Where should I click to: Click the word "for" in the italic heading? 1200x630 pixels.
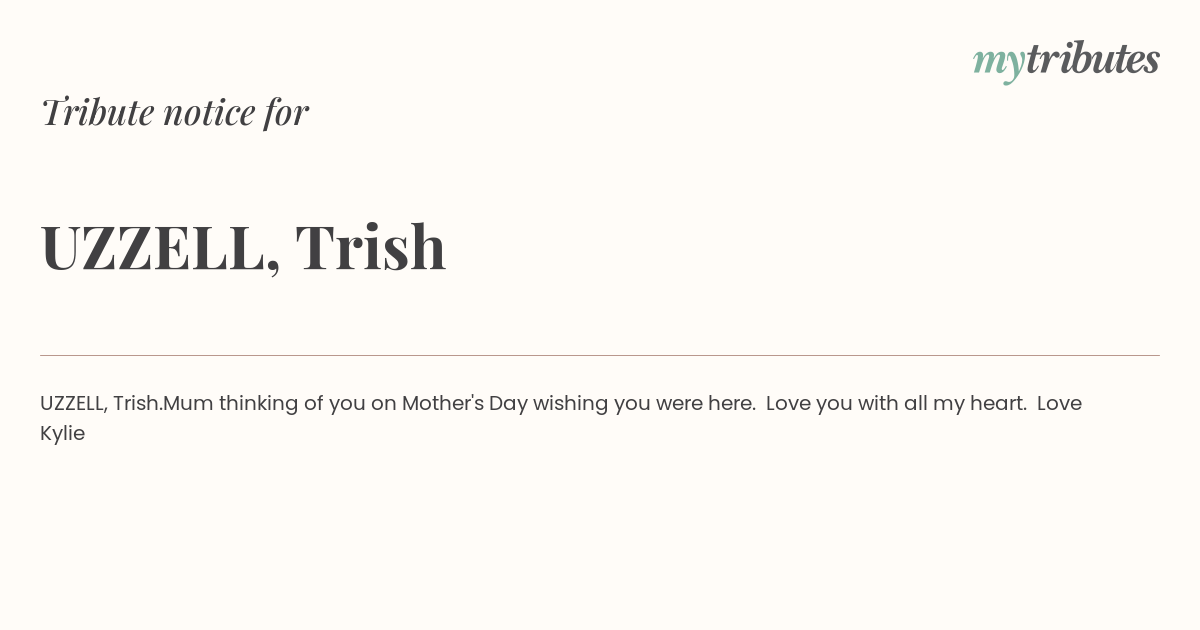[287, 113]
